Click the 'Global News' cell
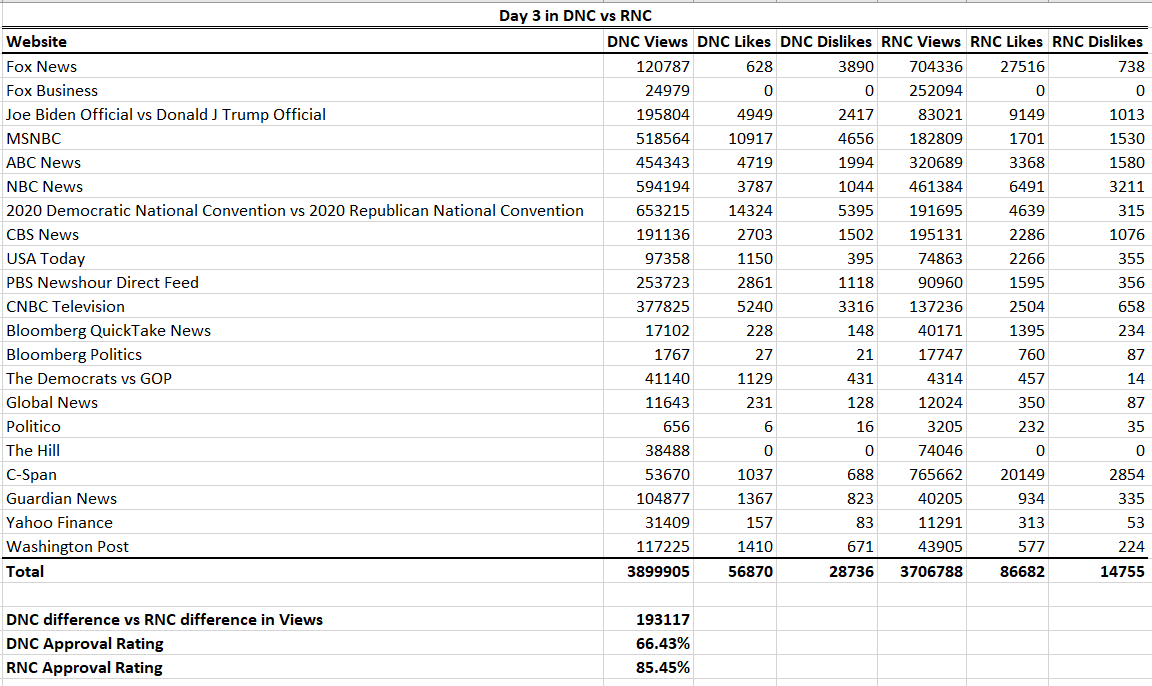Image resolution: width=1152 pixels, height=686 pixels. point(303,402)
